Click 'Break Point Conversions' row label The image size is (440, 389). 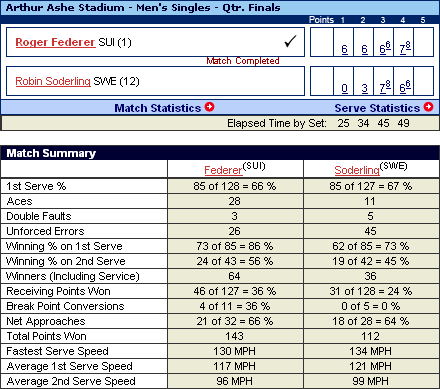tap(65, 306)
